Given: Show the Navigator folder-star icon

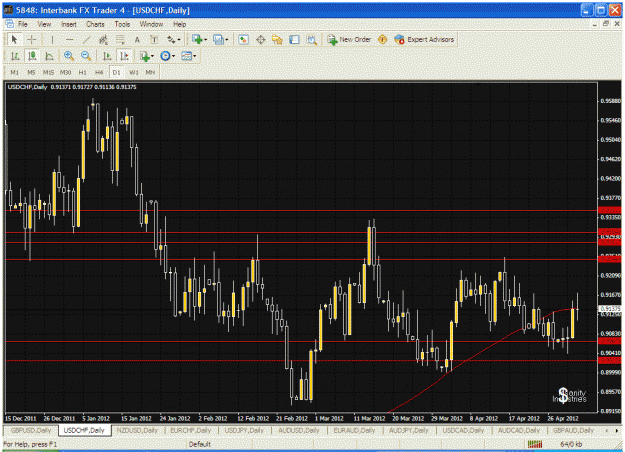Looking at the screenshot, I should [x=277, y=39].
